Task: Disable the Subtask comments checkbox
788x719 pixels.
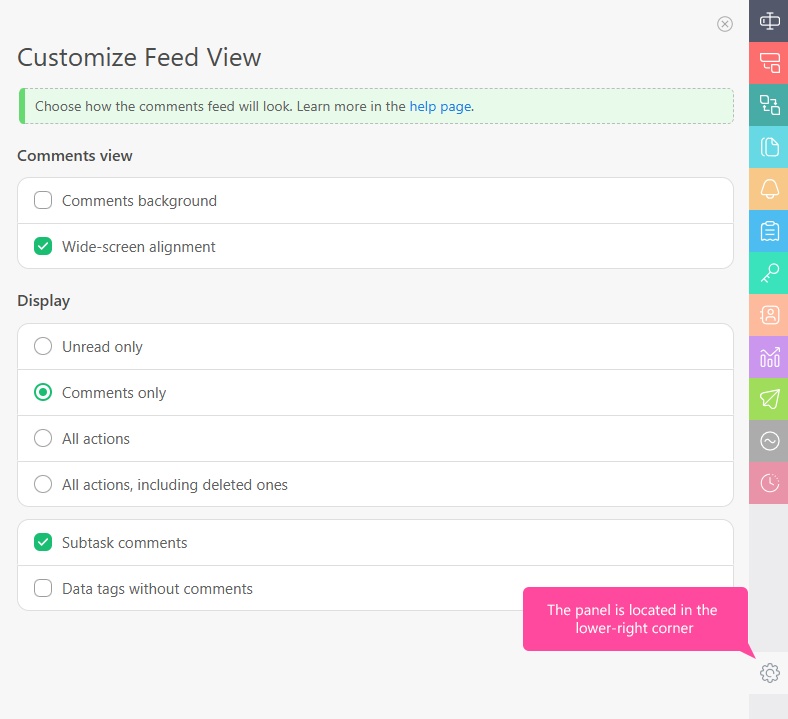Action: pyautogui.click(x=43, y=543)
